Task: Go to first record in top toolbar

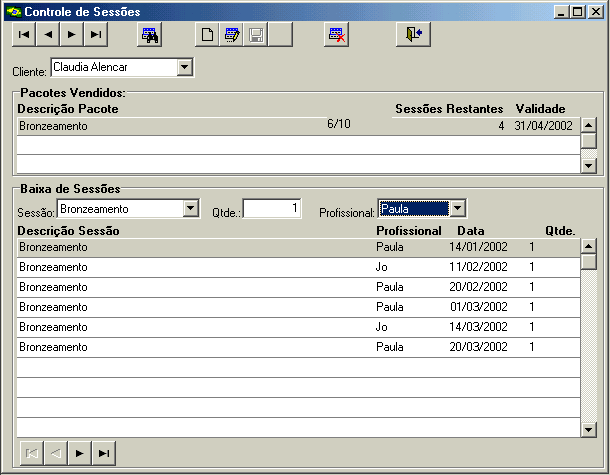Action: pos(23,34)
